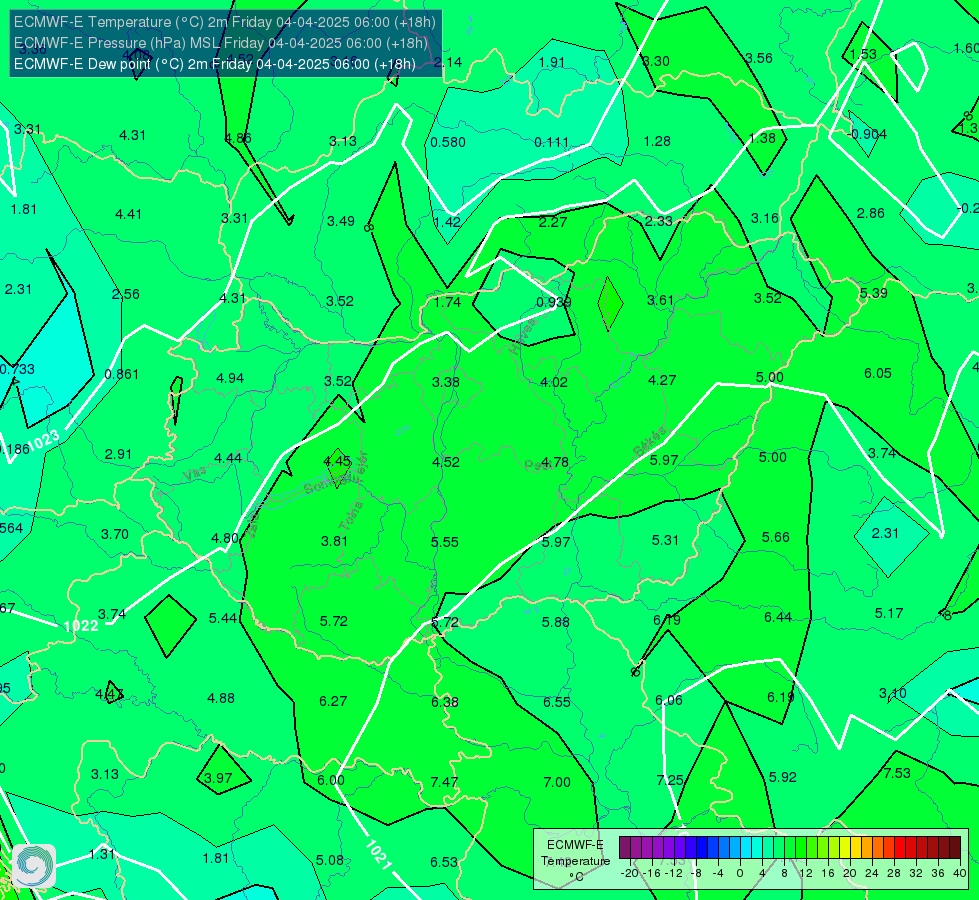Select the ECMWF-E Dew point 2m layer label
Screen dimensions: 979x900
tap(215, 64)
